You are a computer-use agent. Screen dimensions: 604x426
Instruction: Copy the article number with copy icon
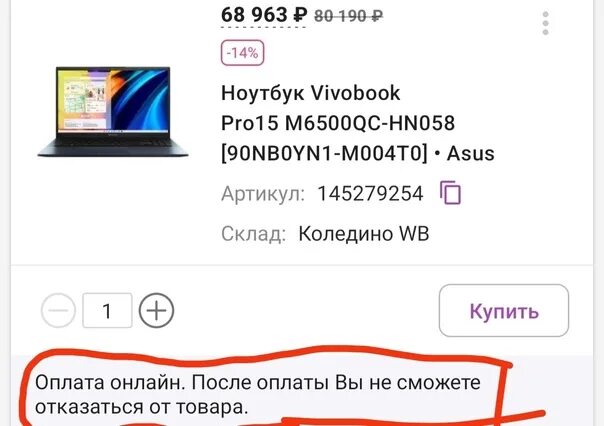pyautogui.click(x=450, y=192)
